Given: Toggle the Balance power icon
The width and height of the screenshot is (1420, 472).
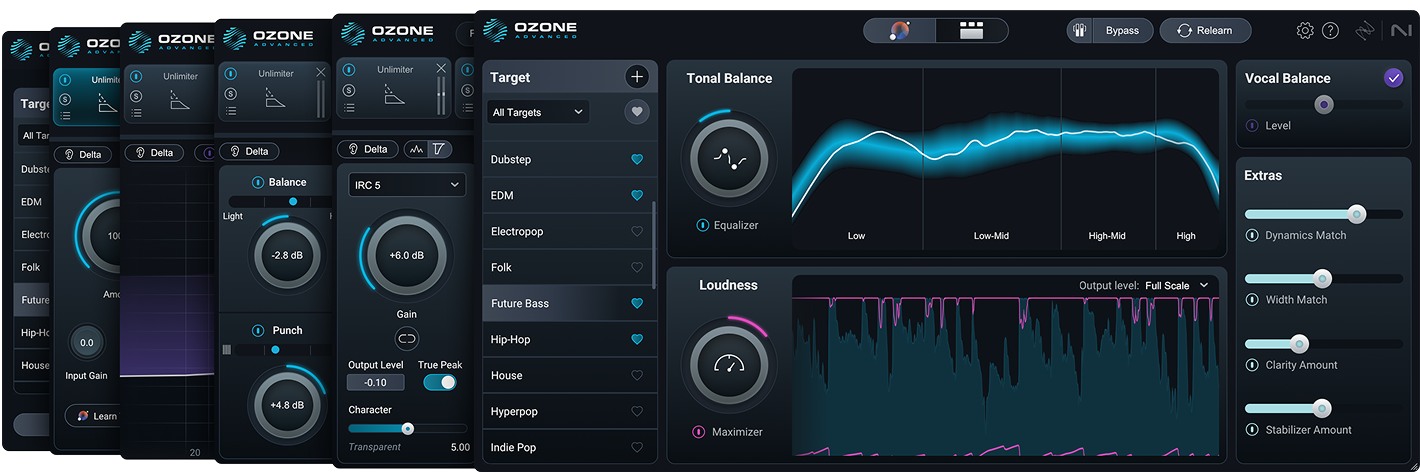Looking at the screenshot, I should [258, 183].
